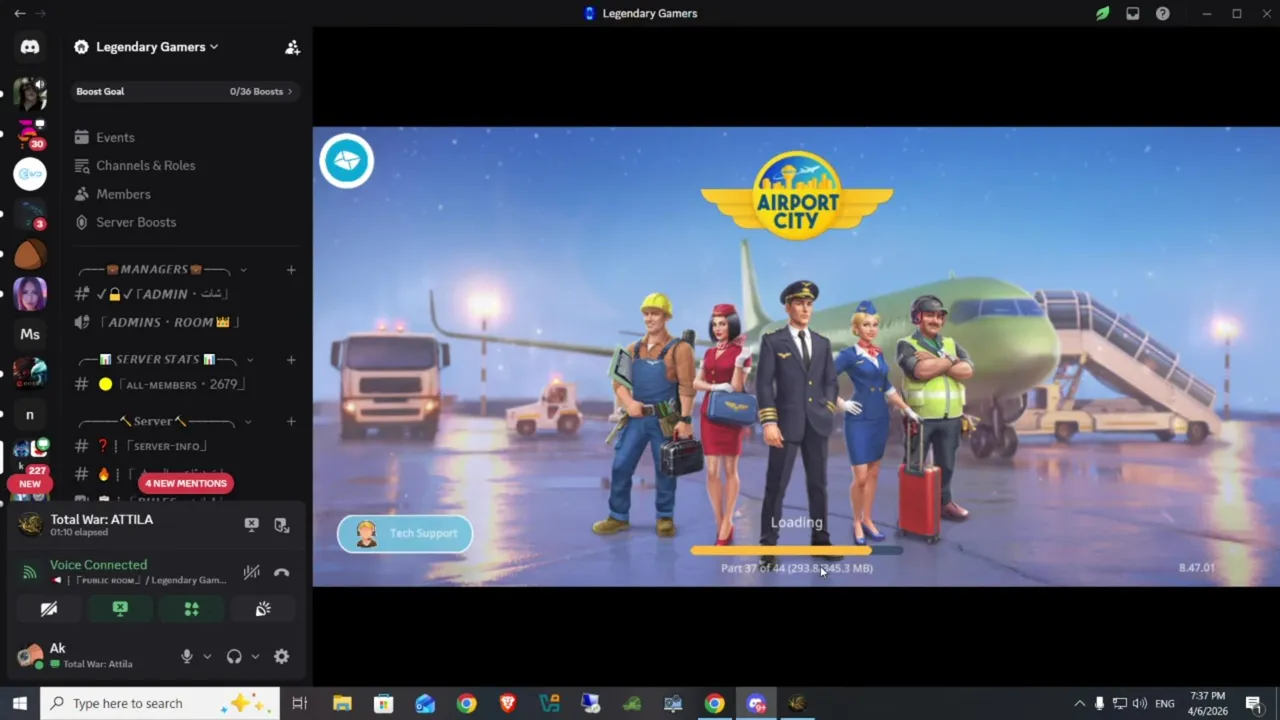Turn on the camera
This screenshot has width=1280, height=720.
tap(48, 609)
